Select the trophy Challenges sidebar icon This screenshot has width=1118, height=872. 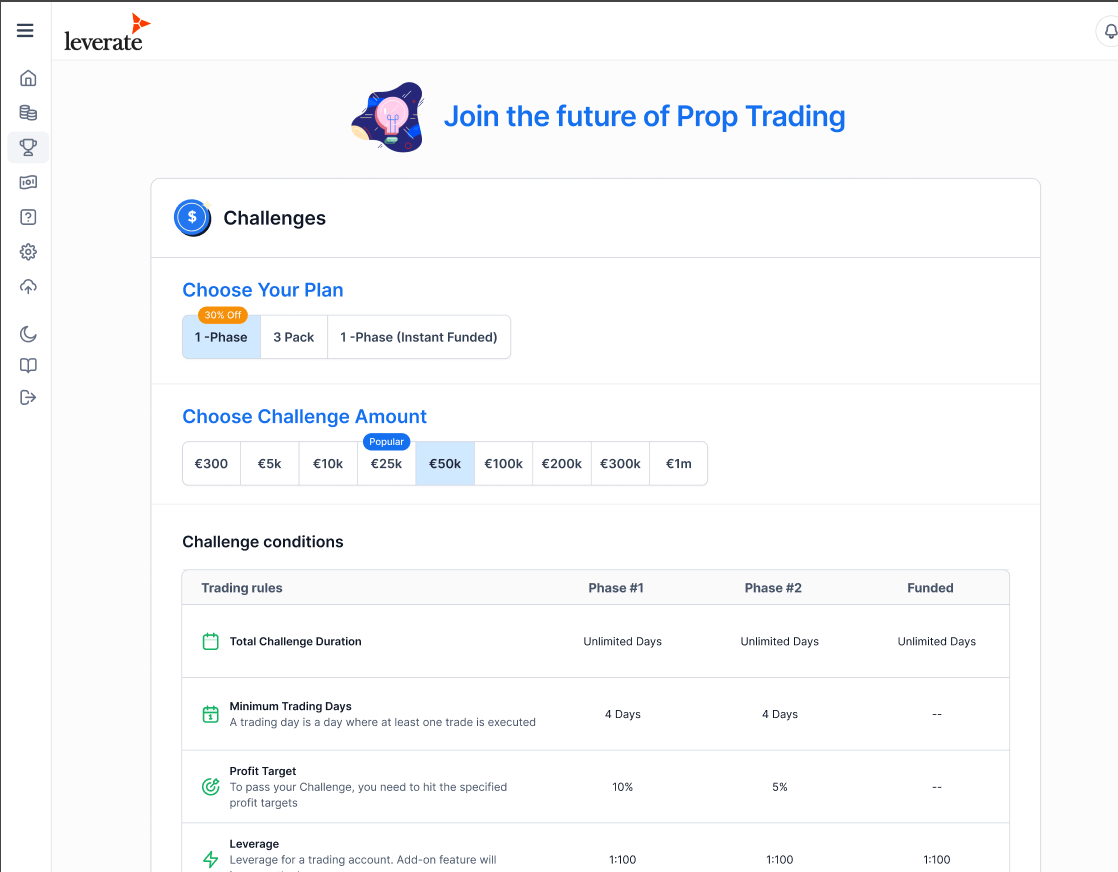click(28, 148)
